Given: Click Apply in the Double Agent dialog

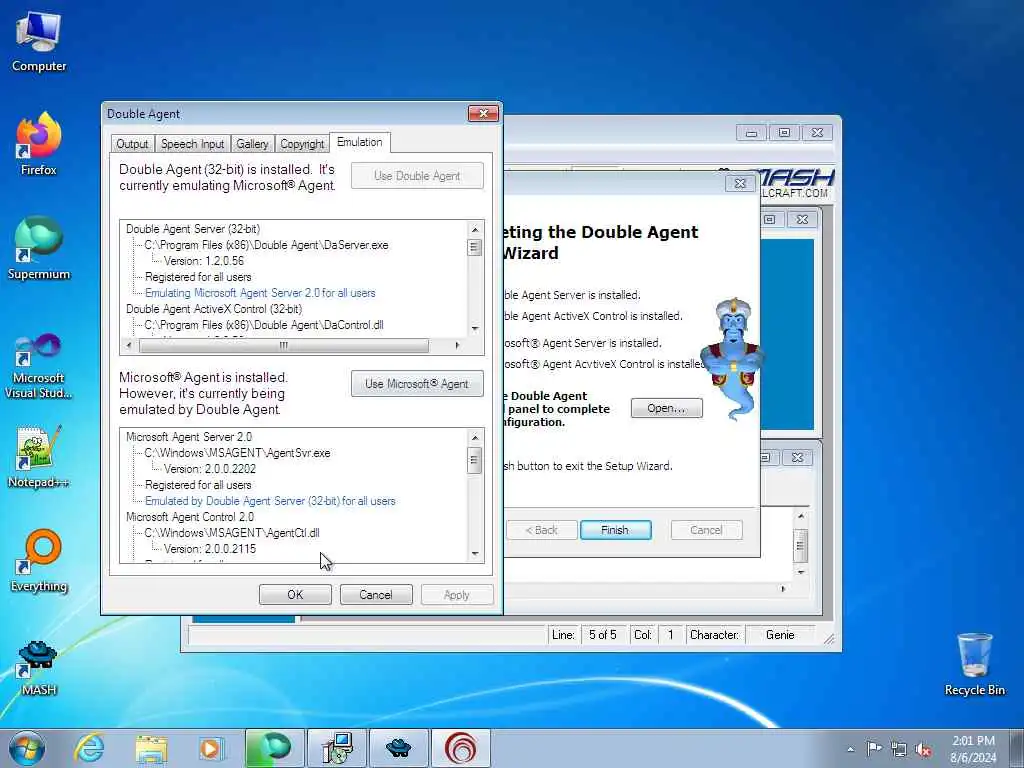Looking at the screenshot, I should [x=456, y=594].
